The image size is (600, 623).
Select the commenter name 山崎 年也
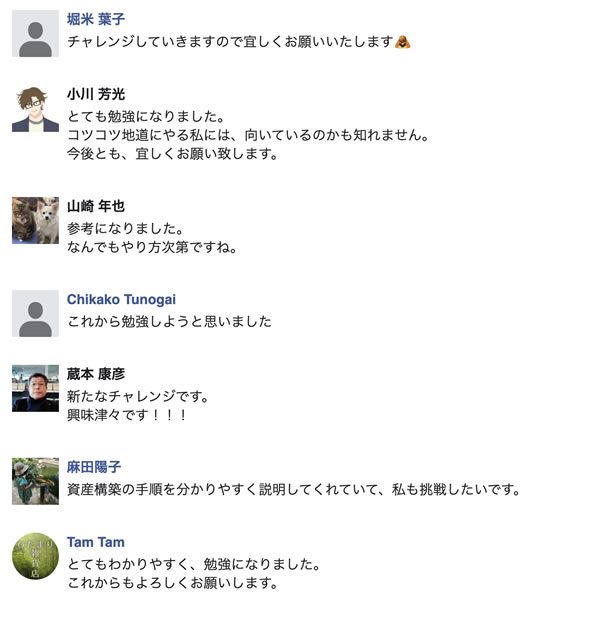click(96, 206)
